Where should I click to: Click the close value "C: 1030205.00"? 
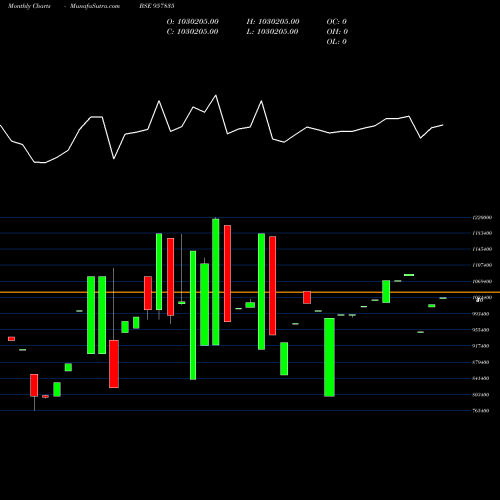tap(193, 32)
